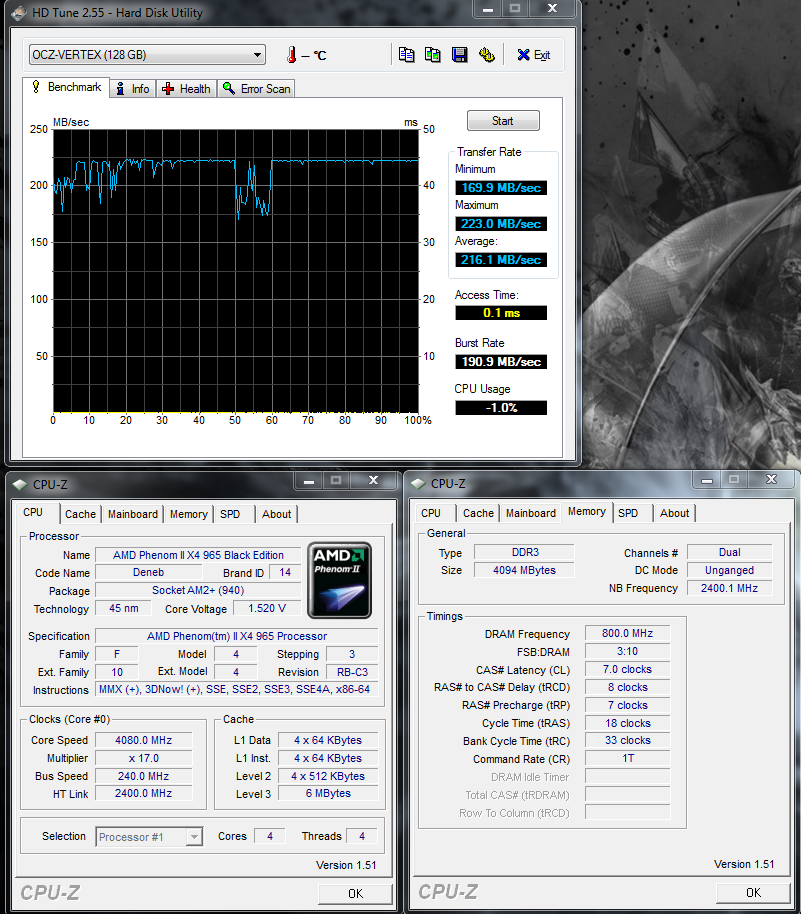
Task: Click the Exit button in HD Tune
Action: tap(533, 55)
